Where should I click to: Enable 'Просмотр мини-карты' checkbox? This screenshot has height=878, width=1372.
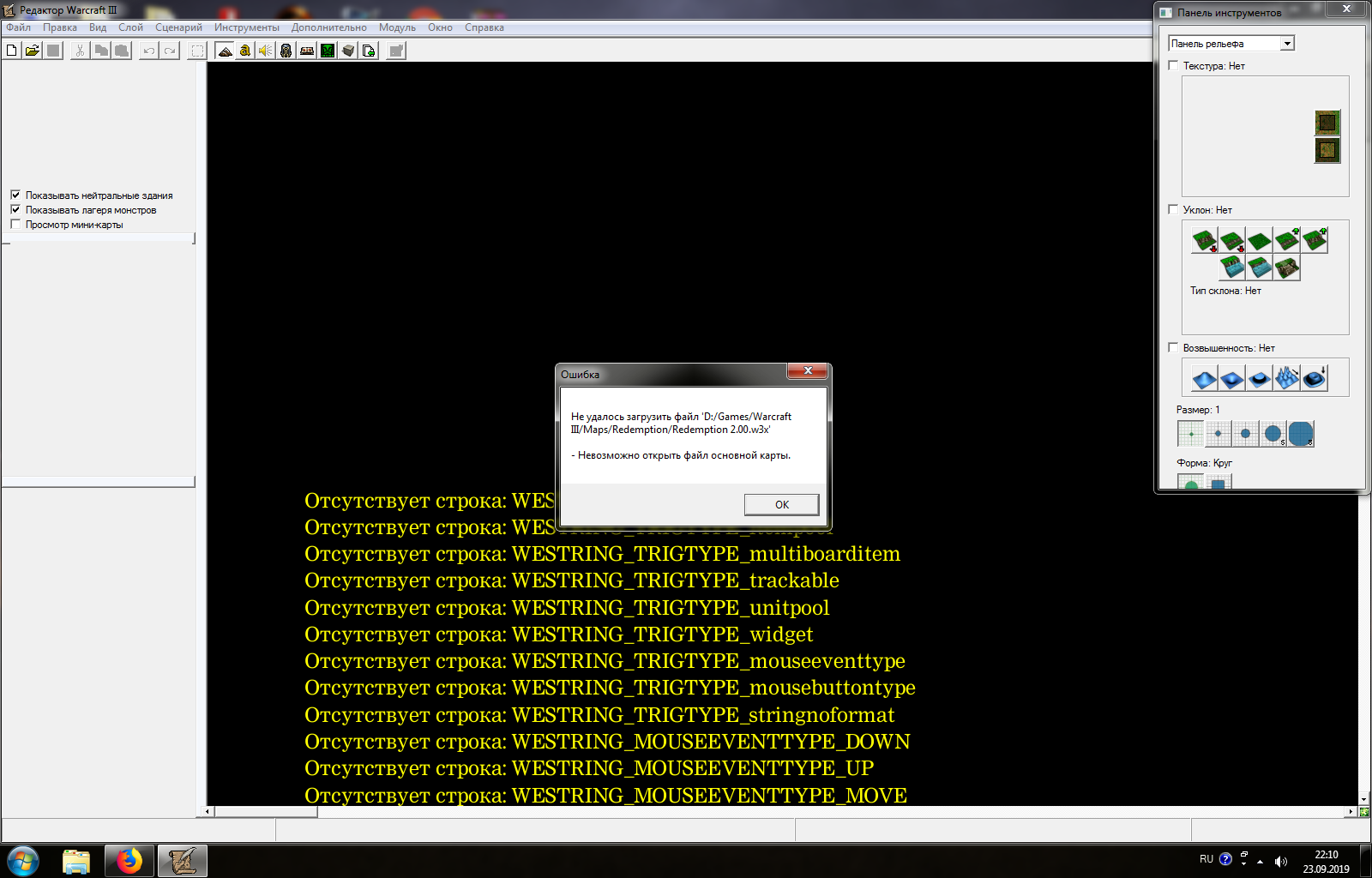(15, 224)
